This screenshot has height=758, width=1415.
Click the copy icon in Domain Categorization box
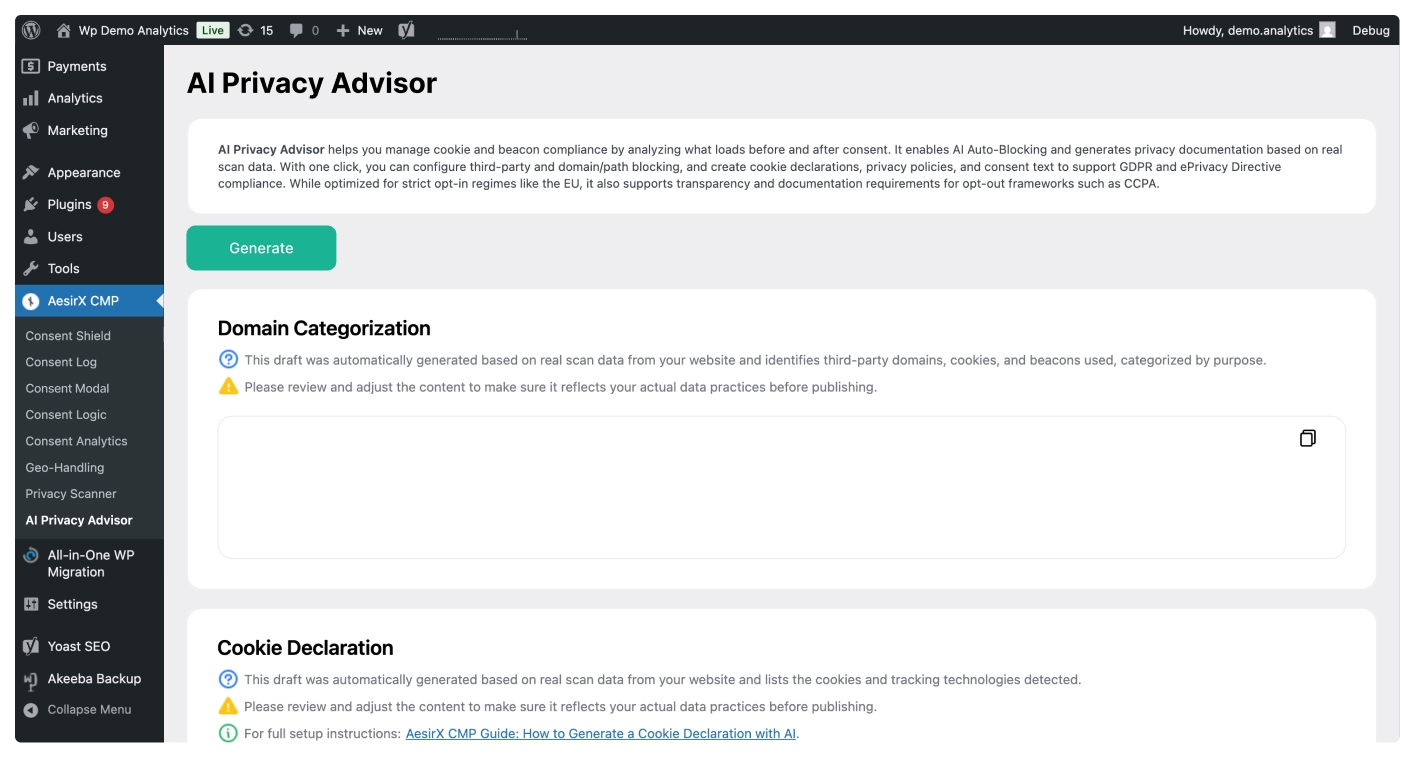[x=1307, y=437]
